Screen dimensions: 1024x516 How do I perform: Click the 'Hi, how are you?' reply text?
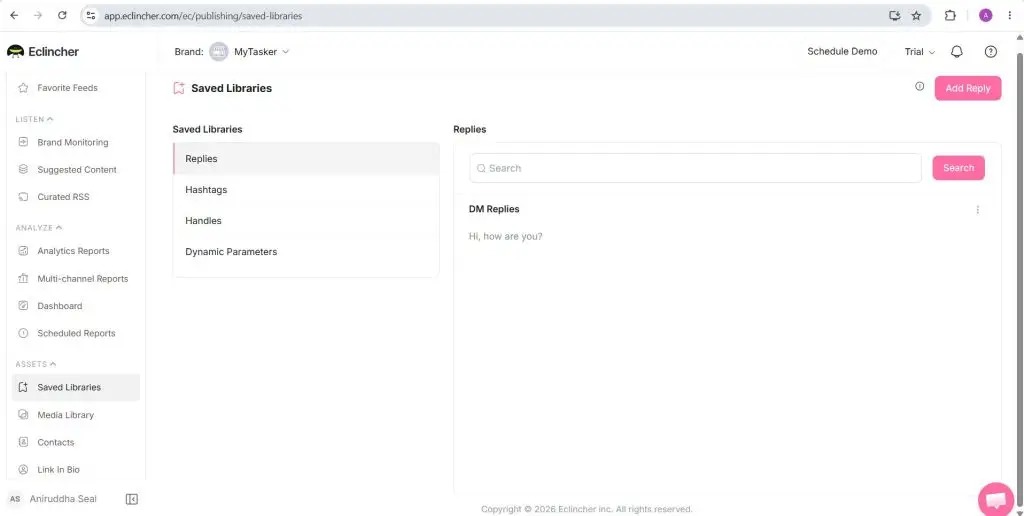click(x=505, y=236)
